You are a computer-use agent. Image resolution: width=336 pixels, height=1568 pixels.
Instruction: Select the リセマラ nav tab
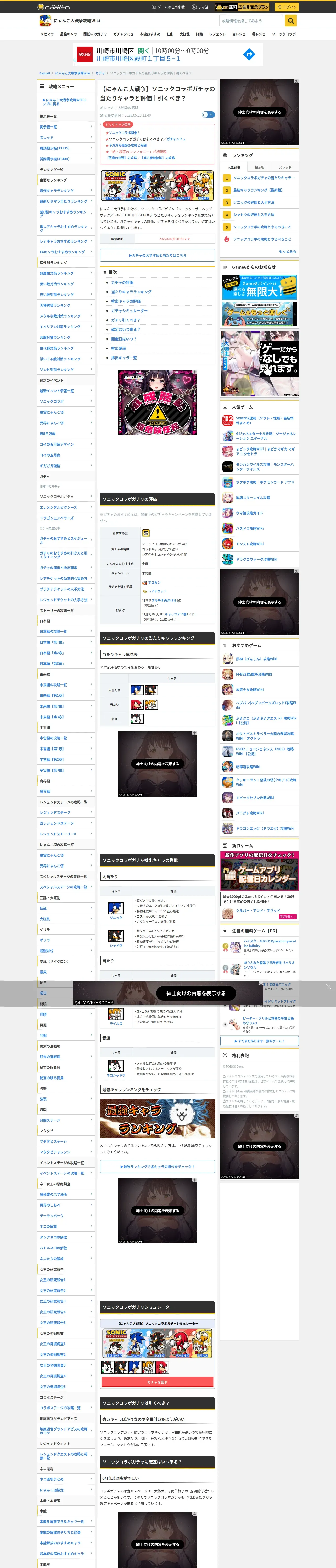tap(47, 34)
